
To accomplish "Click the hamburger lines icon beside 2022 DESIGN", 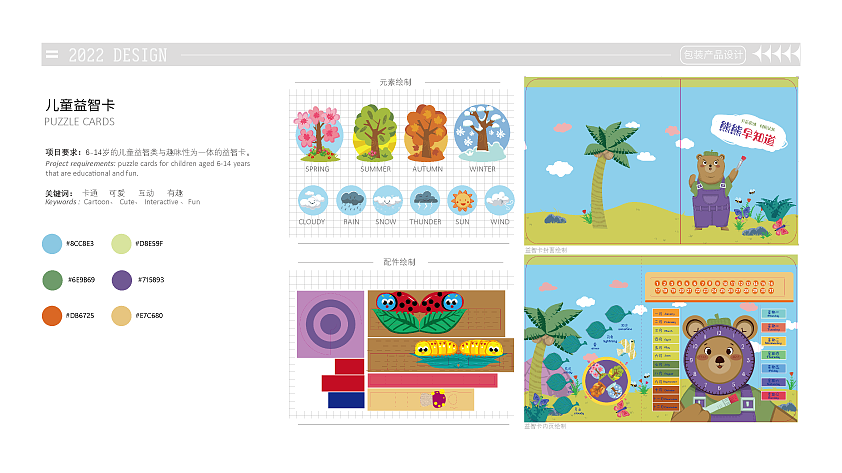I will click(52, 54).
